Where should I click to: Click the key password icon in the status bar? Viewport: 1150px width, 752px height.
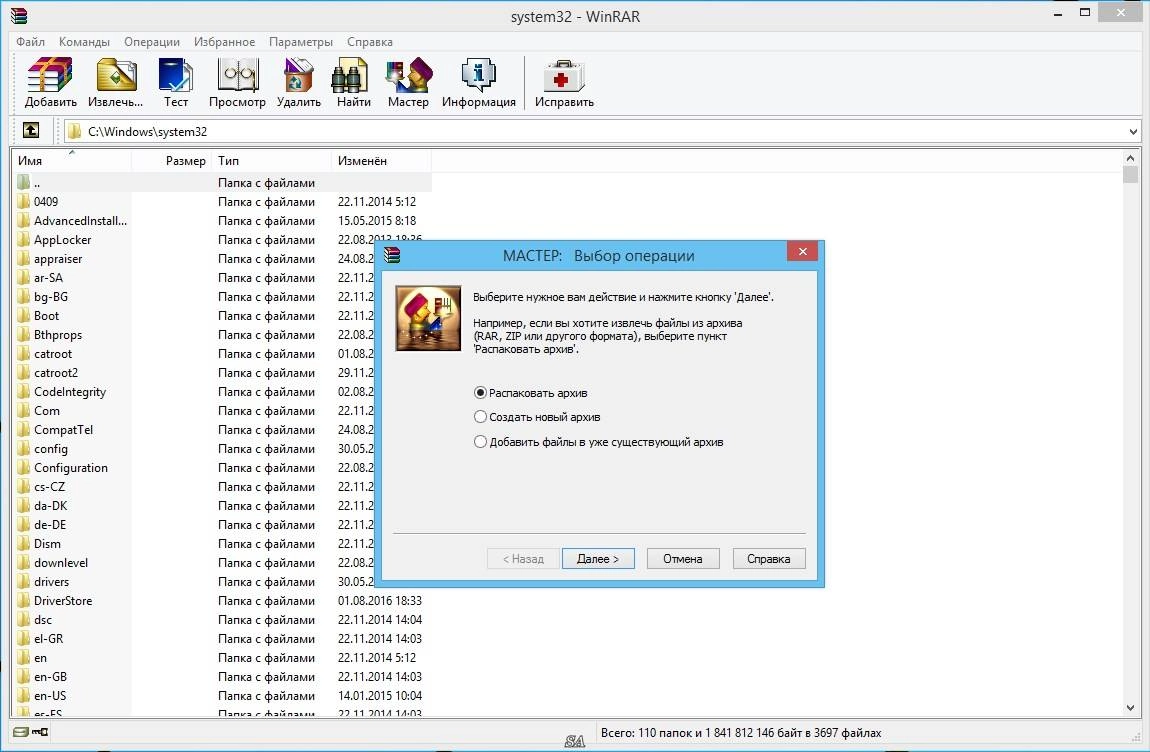tap(40, 731)
